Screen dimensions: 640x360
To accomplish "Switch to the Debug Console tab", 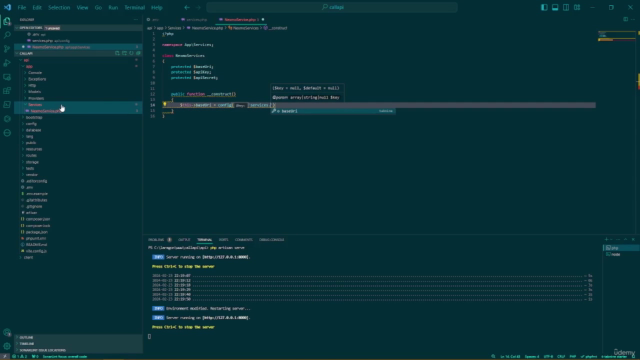I will click(x=271, y=240).
